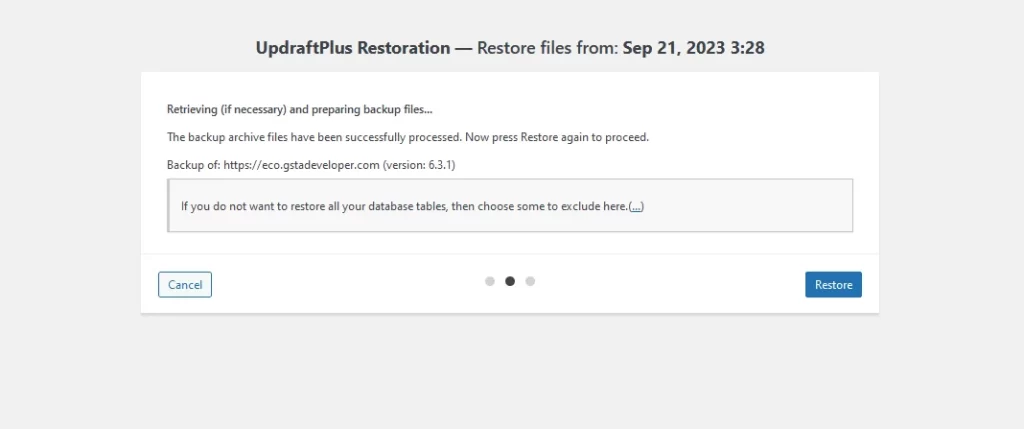This screenshot has width=1024, height=429.
Task: Click the blue Restore button
Action: point(833,285)
